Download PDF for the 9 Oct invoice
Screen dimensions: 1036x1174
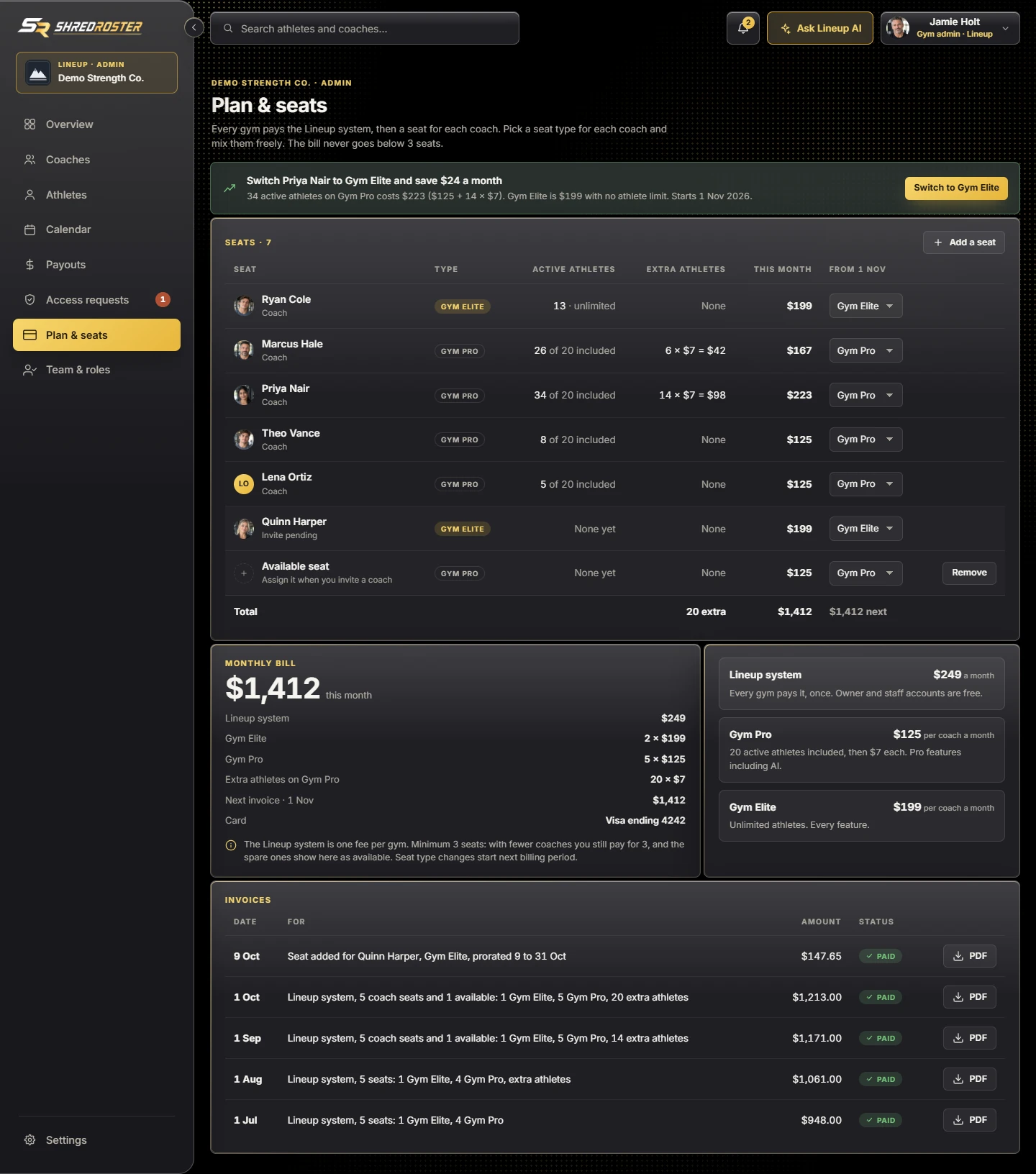click(970, 956)
